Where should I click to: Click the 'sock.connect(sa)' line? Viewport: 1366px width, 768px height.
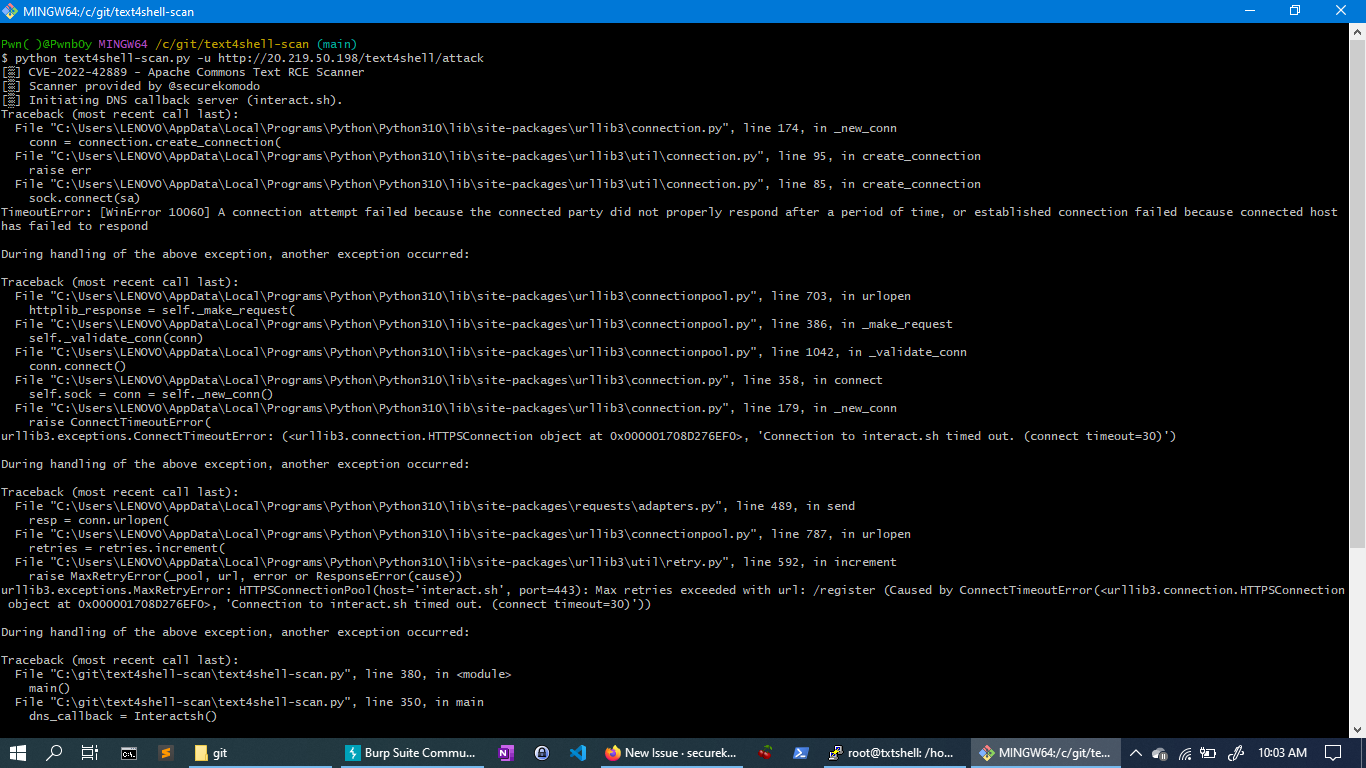pos(84,198)
